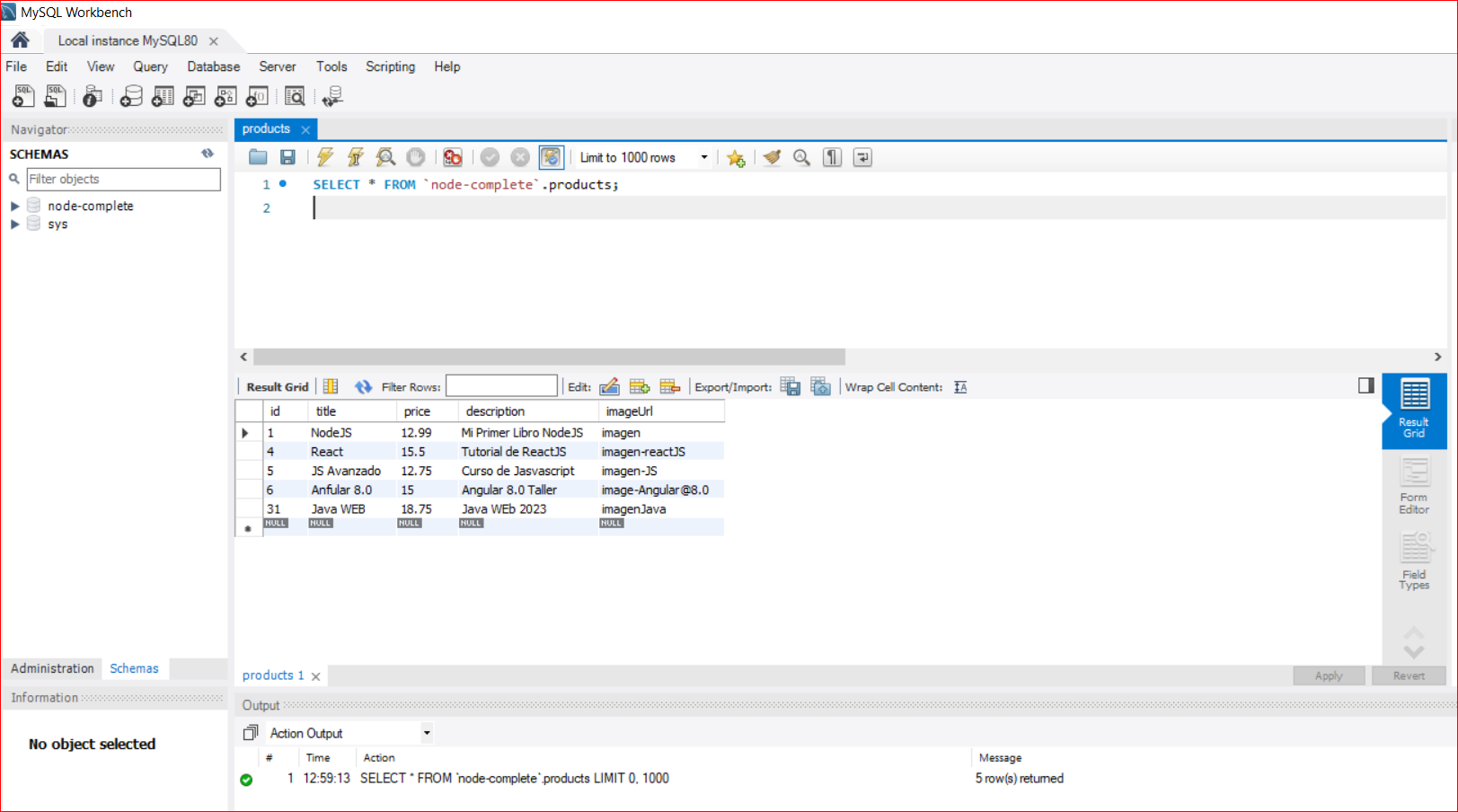The height and width of the screenshot is (812, 1458).
Task: Toggle wrap cell content icon
Action: (x=960, y=387)
